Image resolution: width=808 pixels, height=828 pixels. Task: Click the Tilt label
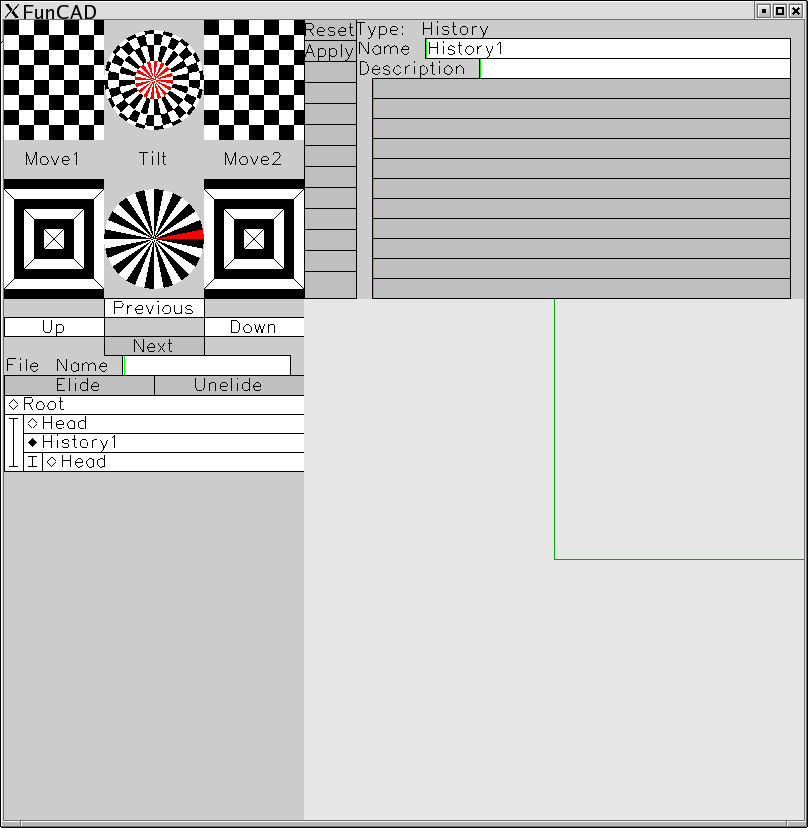click(153, 159)
